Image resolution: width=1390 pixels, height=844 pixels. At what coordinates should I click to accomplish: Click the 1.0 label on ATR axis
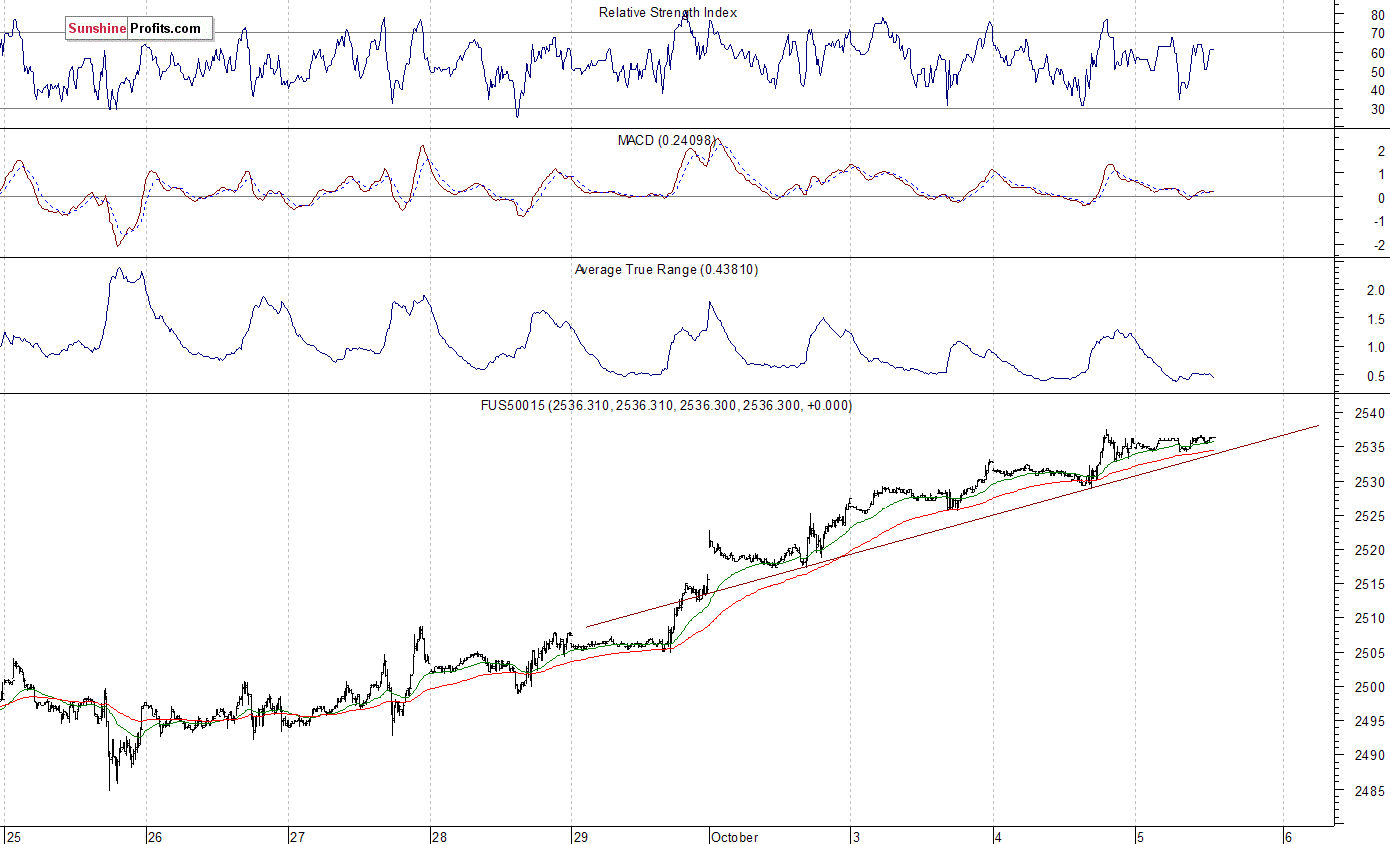1376,347
